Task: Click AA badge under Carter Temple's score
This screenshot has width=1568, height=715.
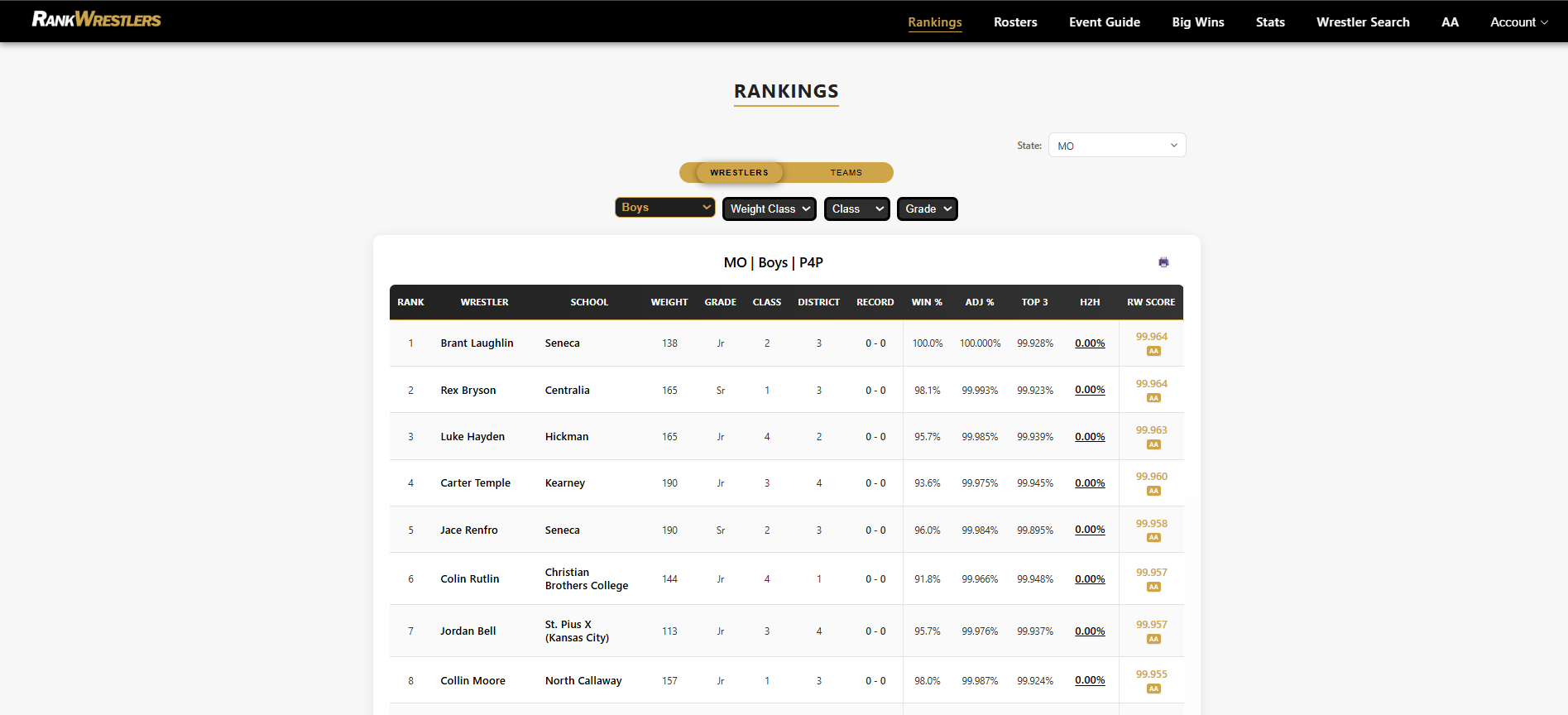Action: (1153, 491)
